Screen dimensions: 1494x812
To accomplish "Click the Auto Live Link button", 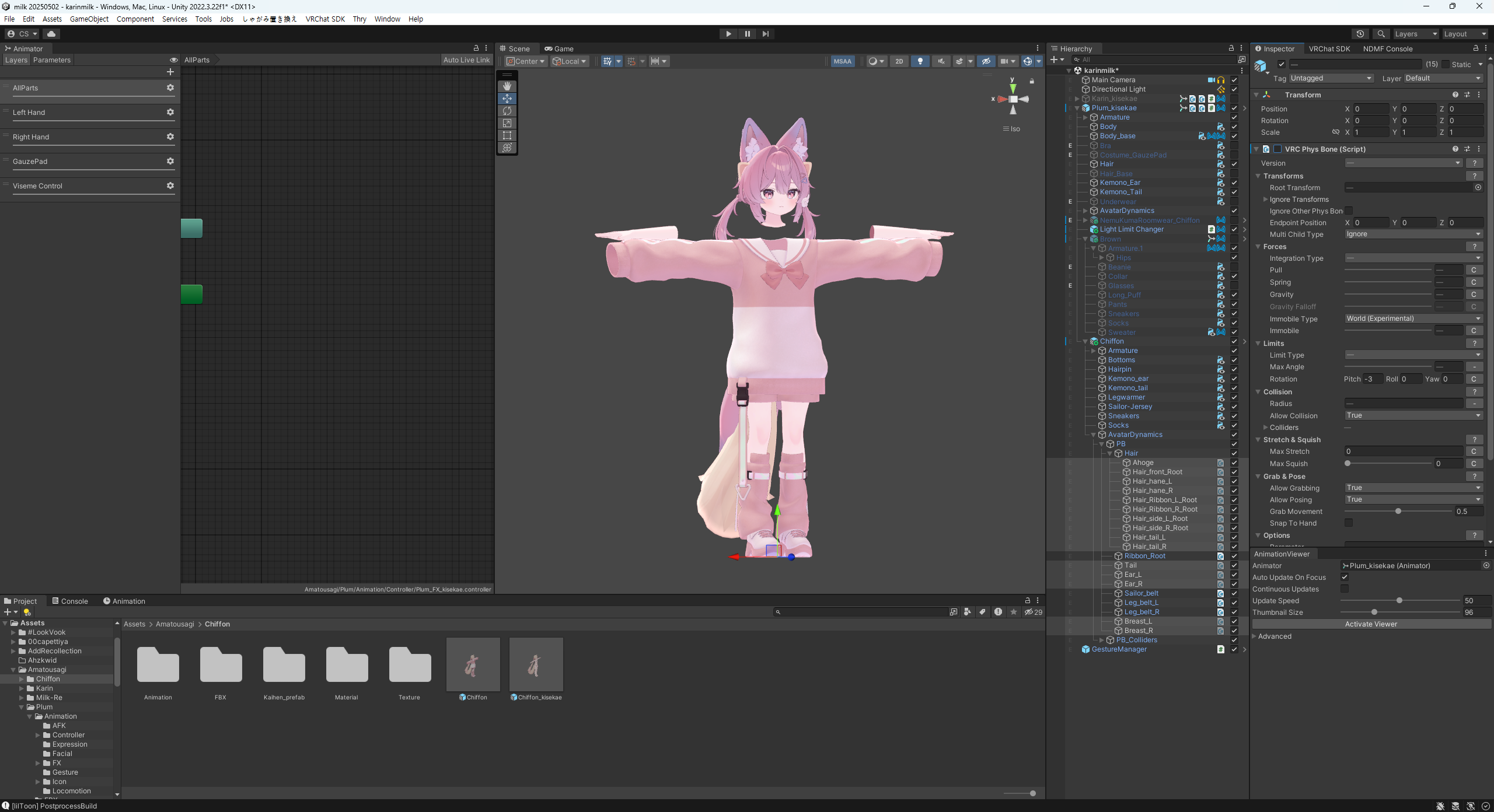I will [x=466, y=60].
